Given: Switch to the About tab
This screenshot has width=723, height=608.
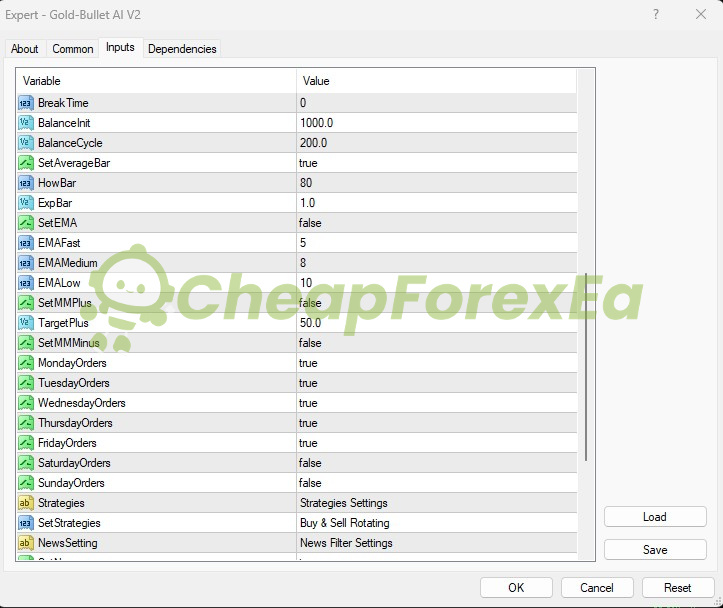Looking at the screenshot, I should click(25, 49).
